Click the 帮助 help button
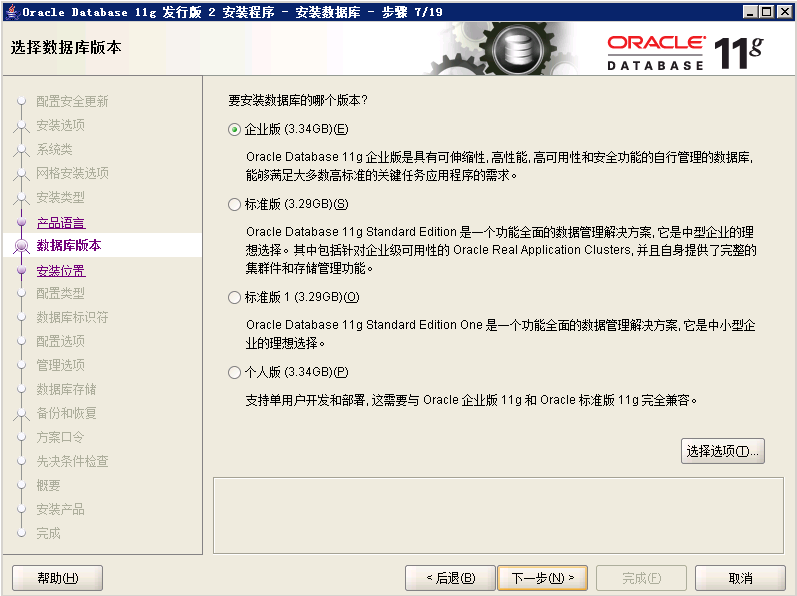The width and height of the screenshot is (797, 596). pos(57,578)
